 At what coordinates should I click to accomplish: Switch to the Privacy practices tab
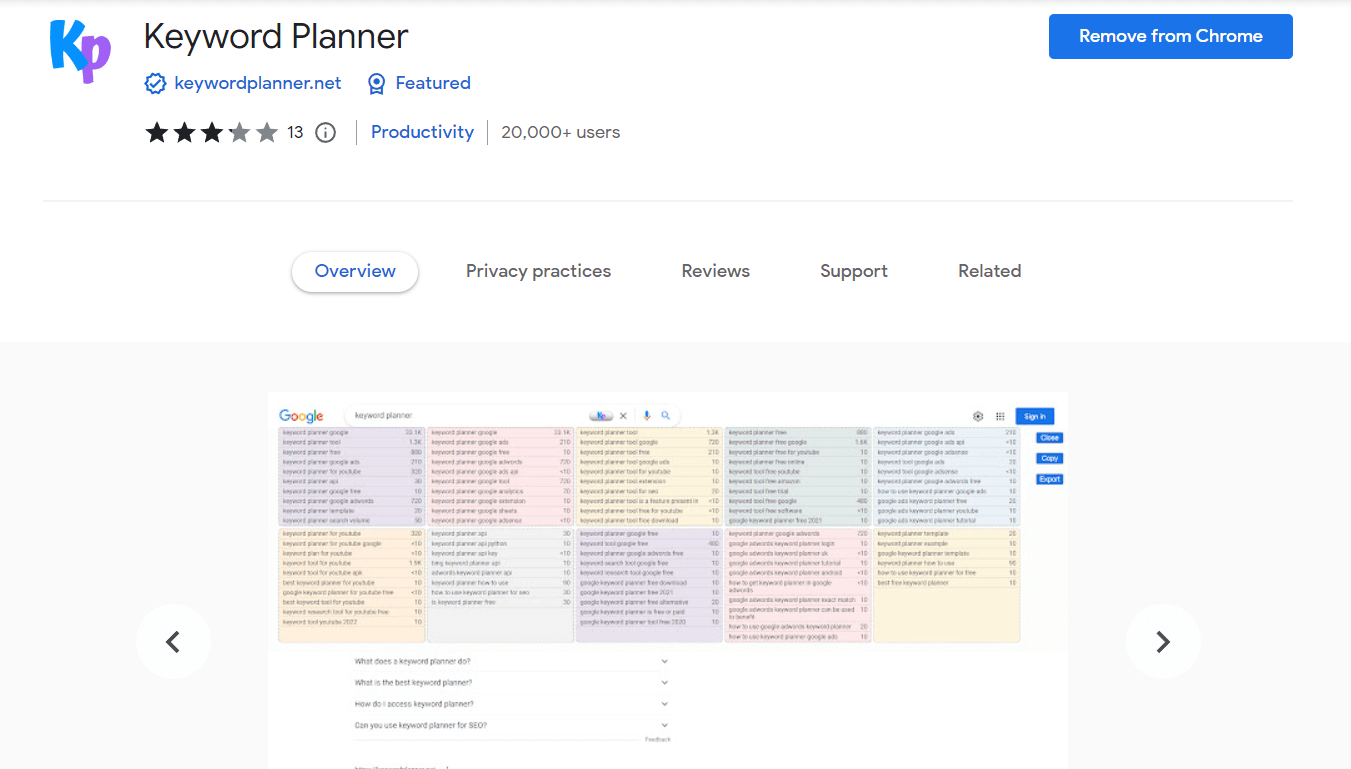(x=538, y=271)
